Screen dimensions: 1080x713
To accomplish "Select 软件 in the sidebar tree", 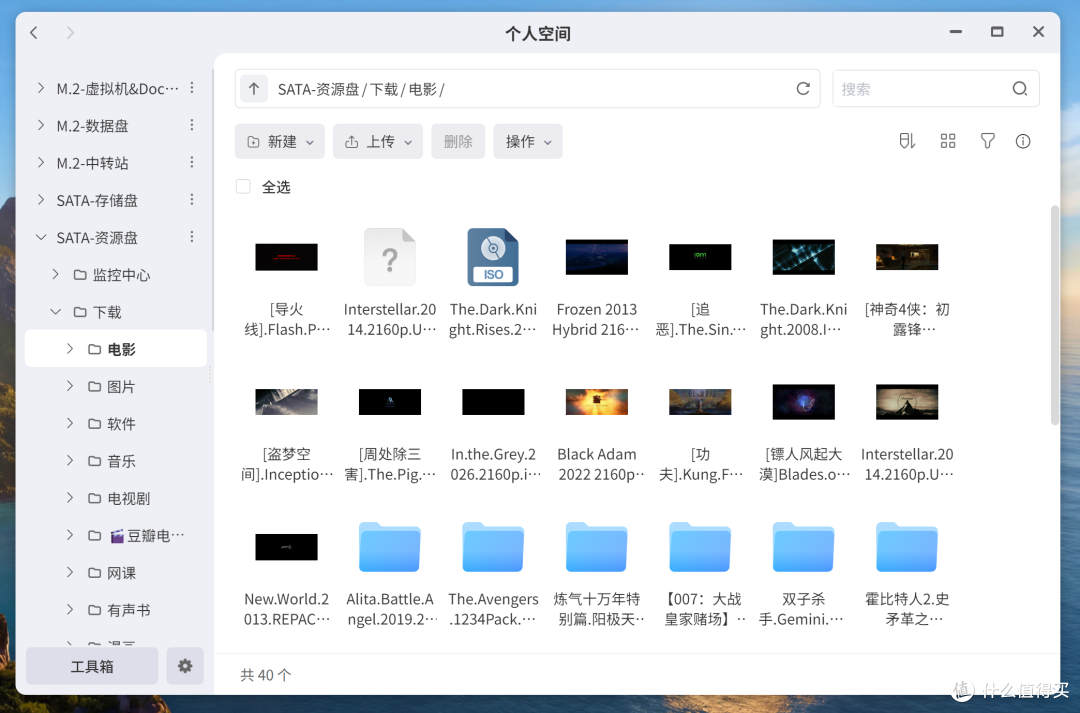I will pyautogui.click(x=121, y=424).
